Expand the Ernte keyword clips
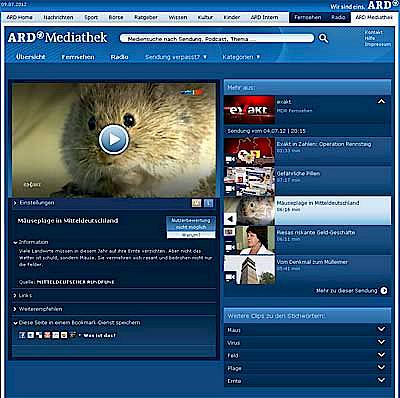 tap(381, 380)
